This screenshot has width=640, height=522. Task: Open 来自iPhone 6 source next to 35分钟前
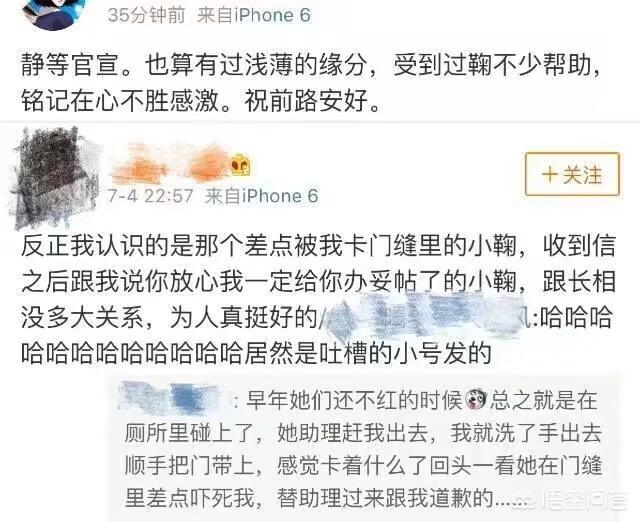click(253, 16)
